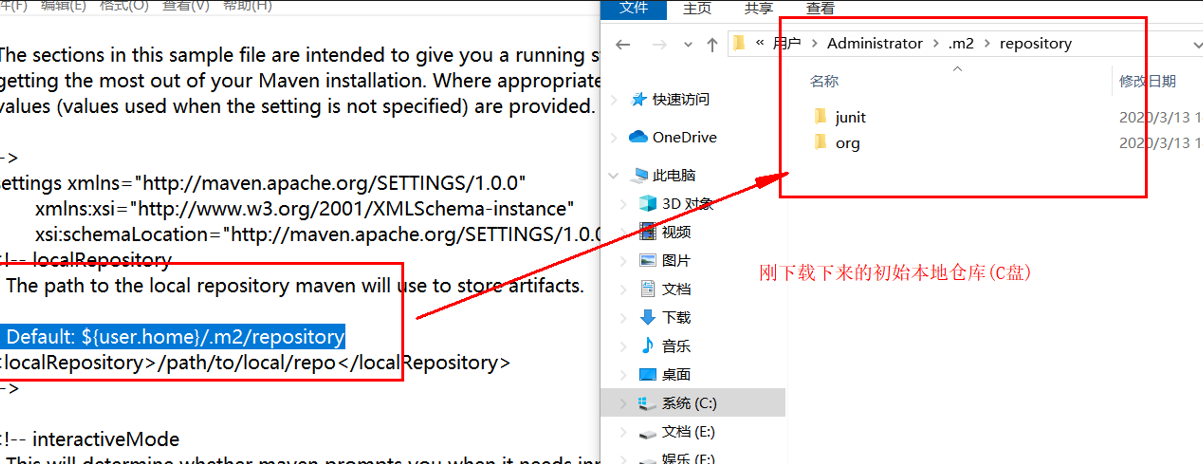Screen dimensions: 1203x464
Task: Open 快速访问 in navigation pane
Action: tap(681, 100)
